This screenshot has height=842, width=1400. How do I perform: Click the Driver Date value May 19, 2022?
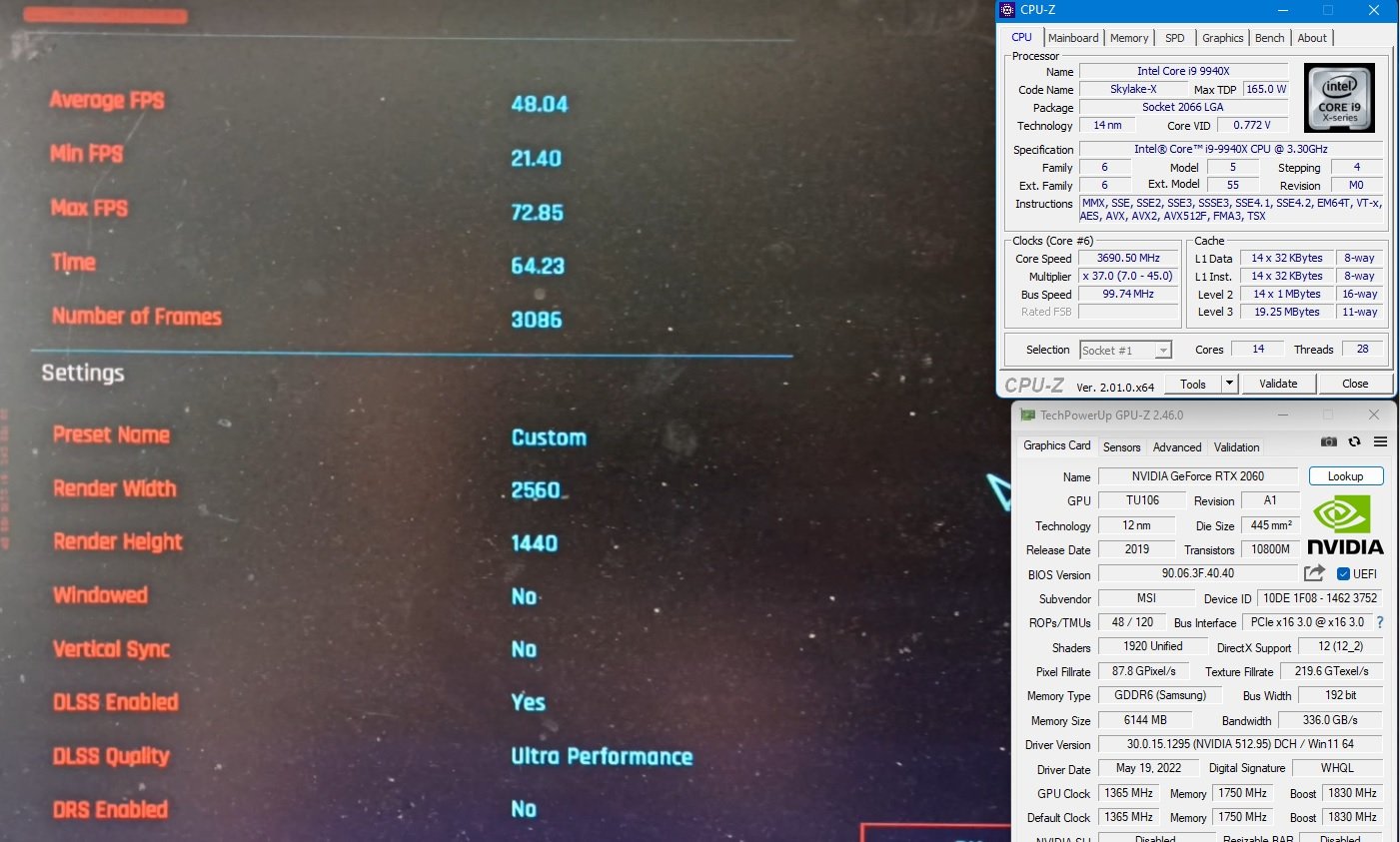coord(1148,768)
